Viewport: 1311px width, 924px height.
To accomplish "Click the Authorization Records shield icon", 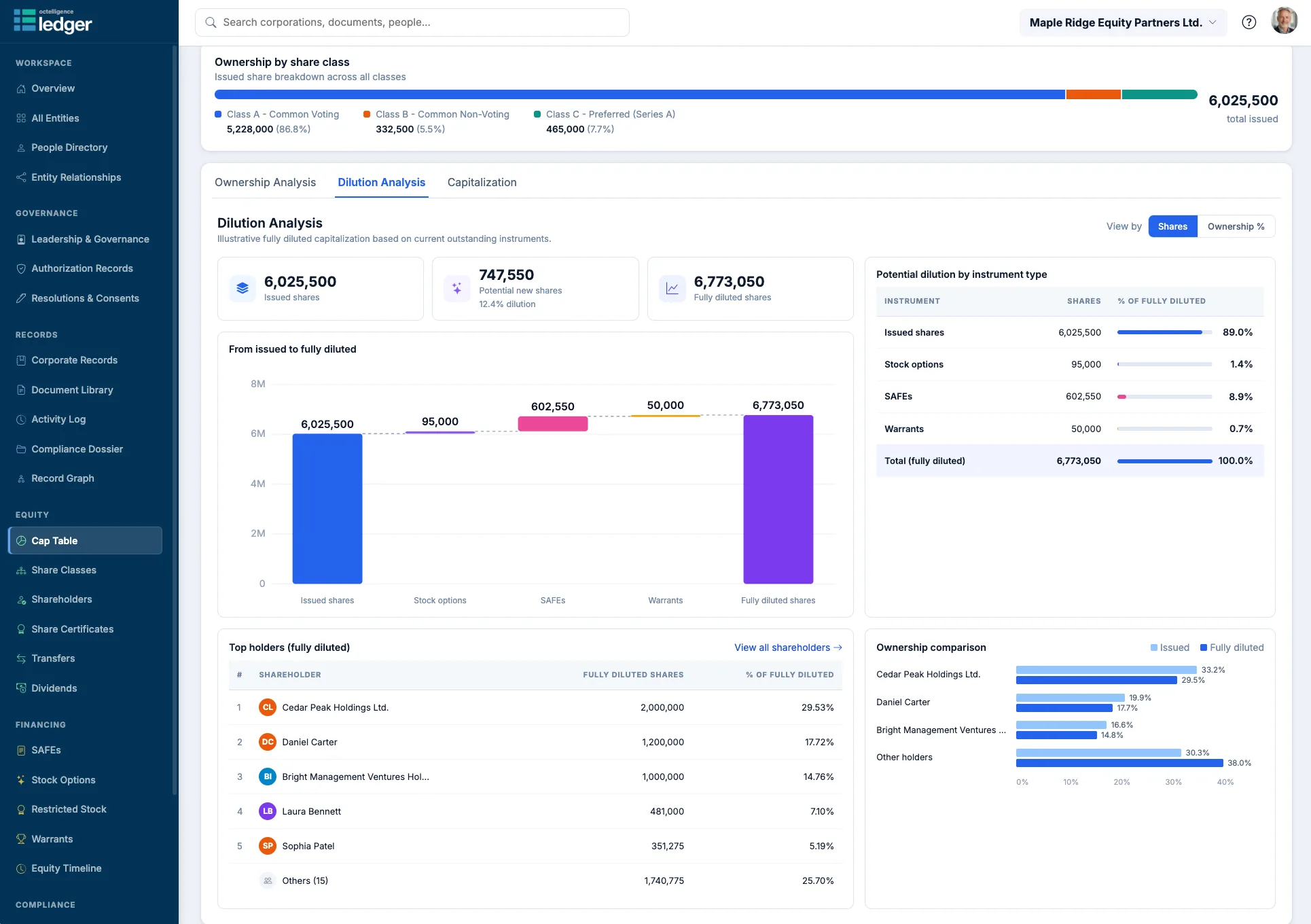I will [x=21, y=268].
